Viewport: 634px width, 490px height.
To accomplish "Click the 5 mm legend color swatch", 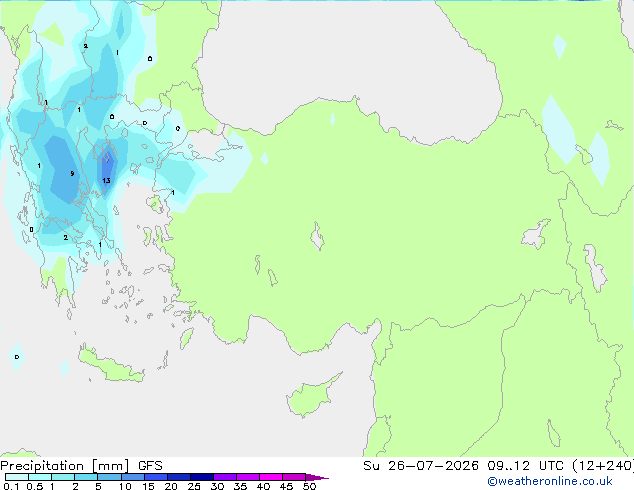I will pyautogui.click(x=109, y=477).
